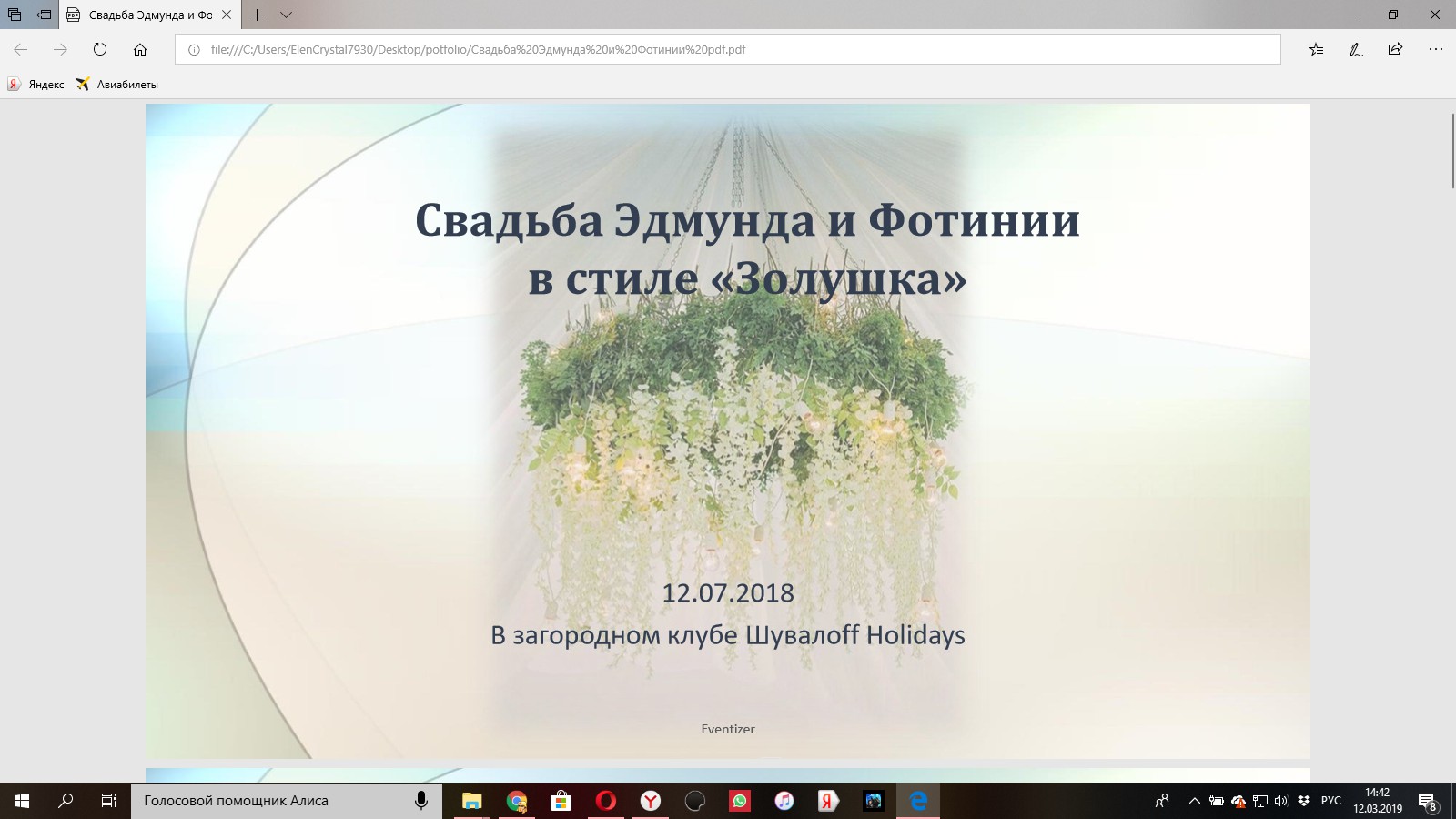Activate the Алиса microphone icon
1456x819 pixels.
pos(421,801)
